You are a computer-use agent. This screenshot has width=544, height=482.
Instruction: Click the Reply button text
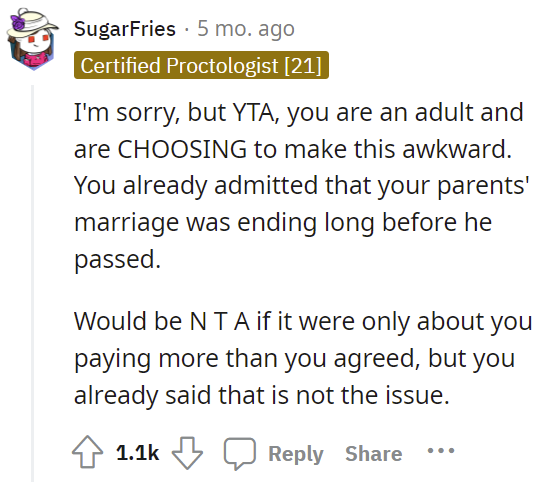(296, 454)
